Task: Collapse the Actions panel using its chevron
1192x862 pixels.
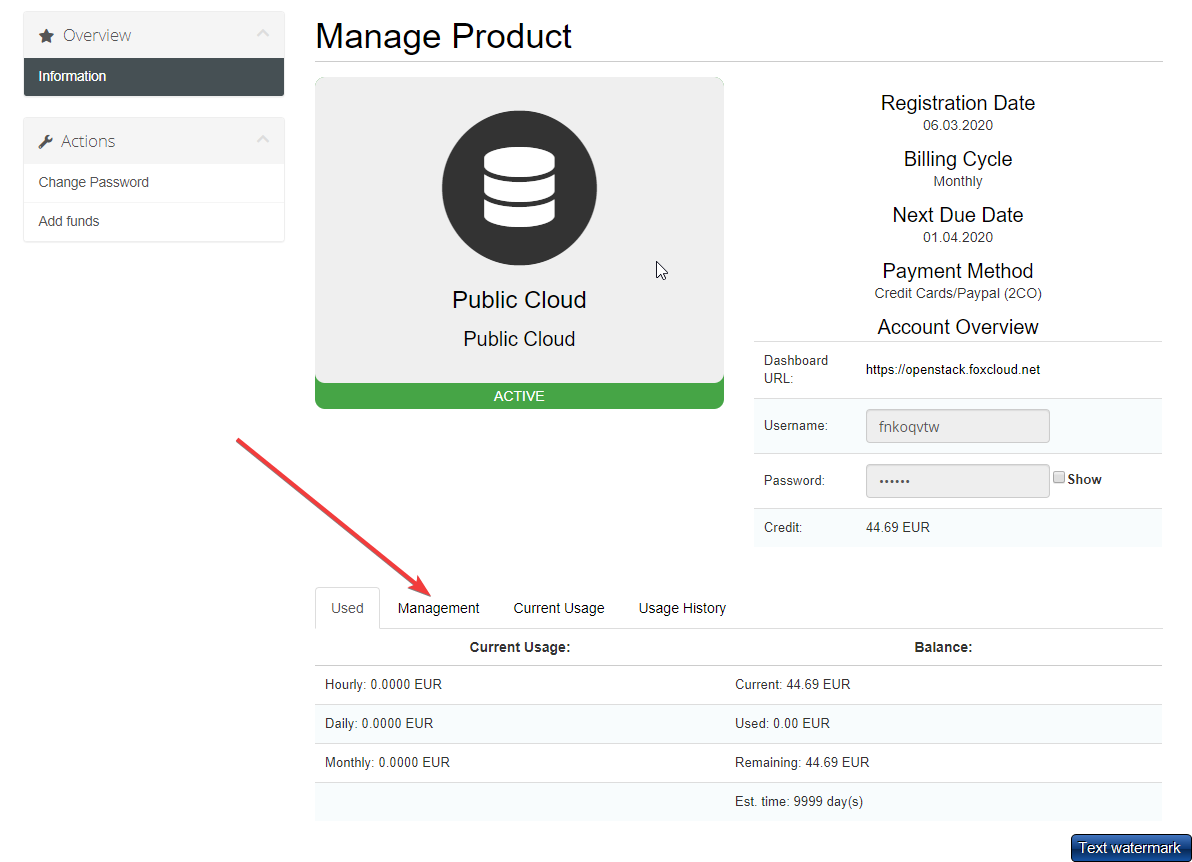Action: 263,140
